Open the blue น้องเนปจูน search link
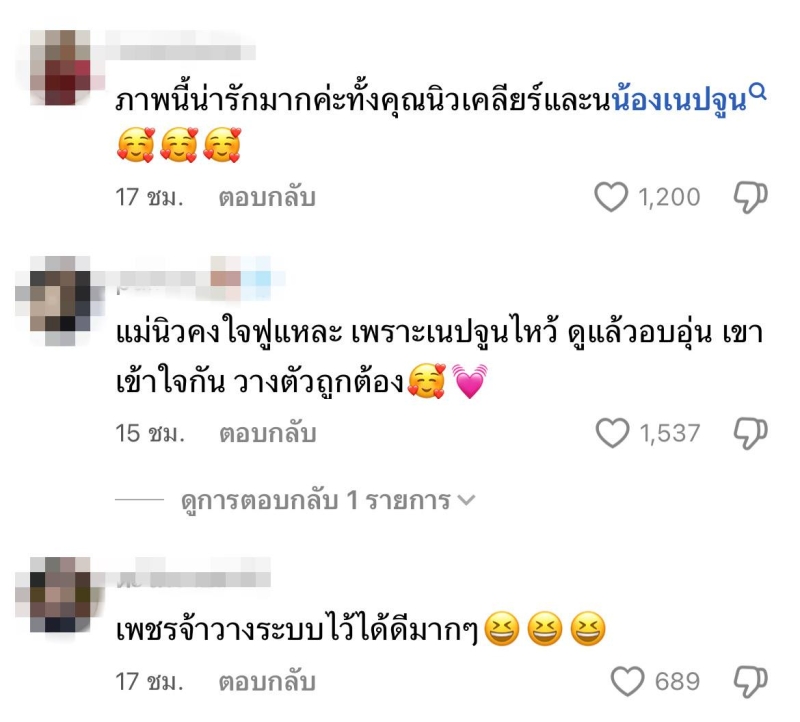The width and height of the screenshot is (800, 722). (x=679, y=101)
